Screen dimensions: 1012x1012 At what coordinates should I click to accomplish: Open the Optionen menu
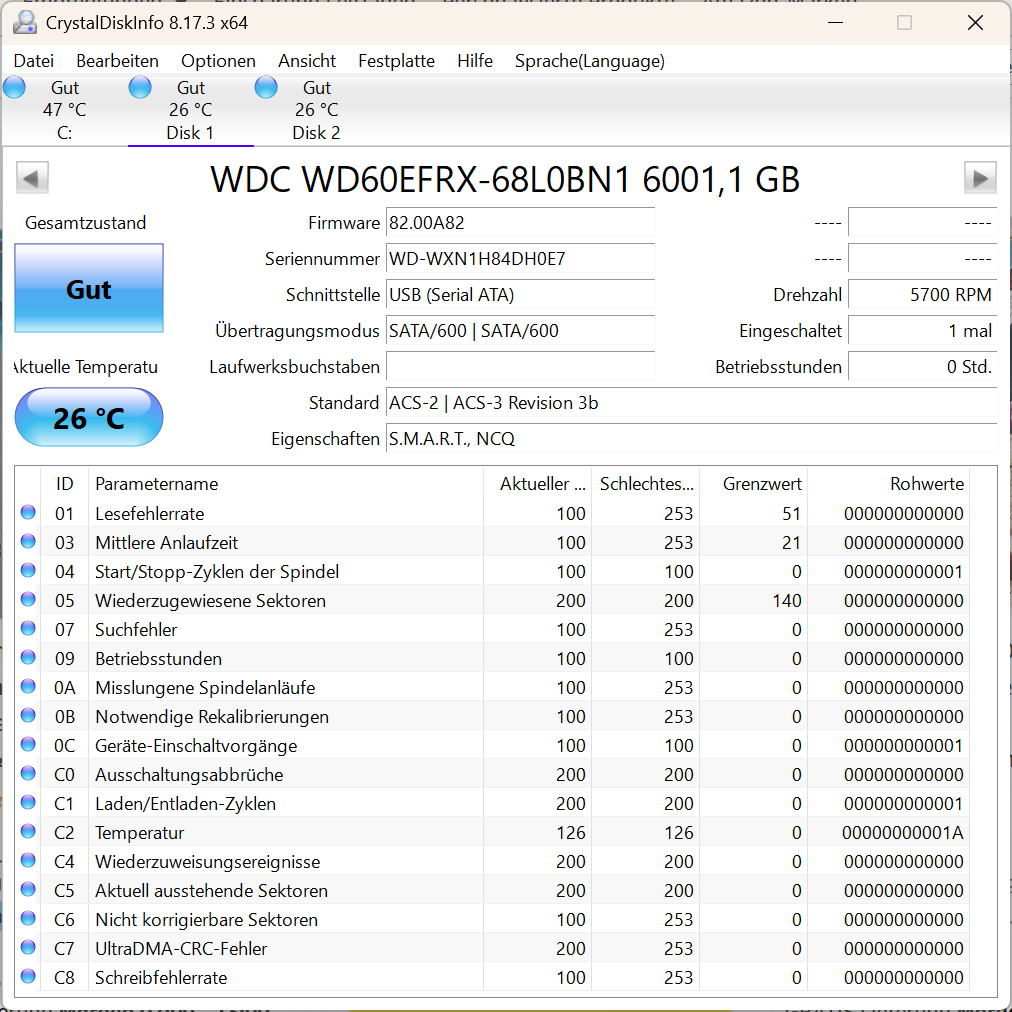218,61
